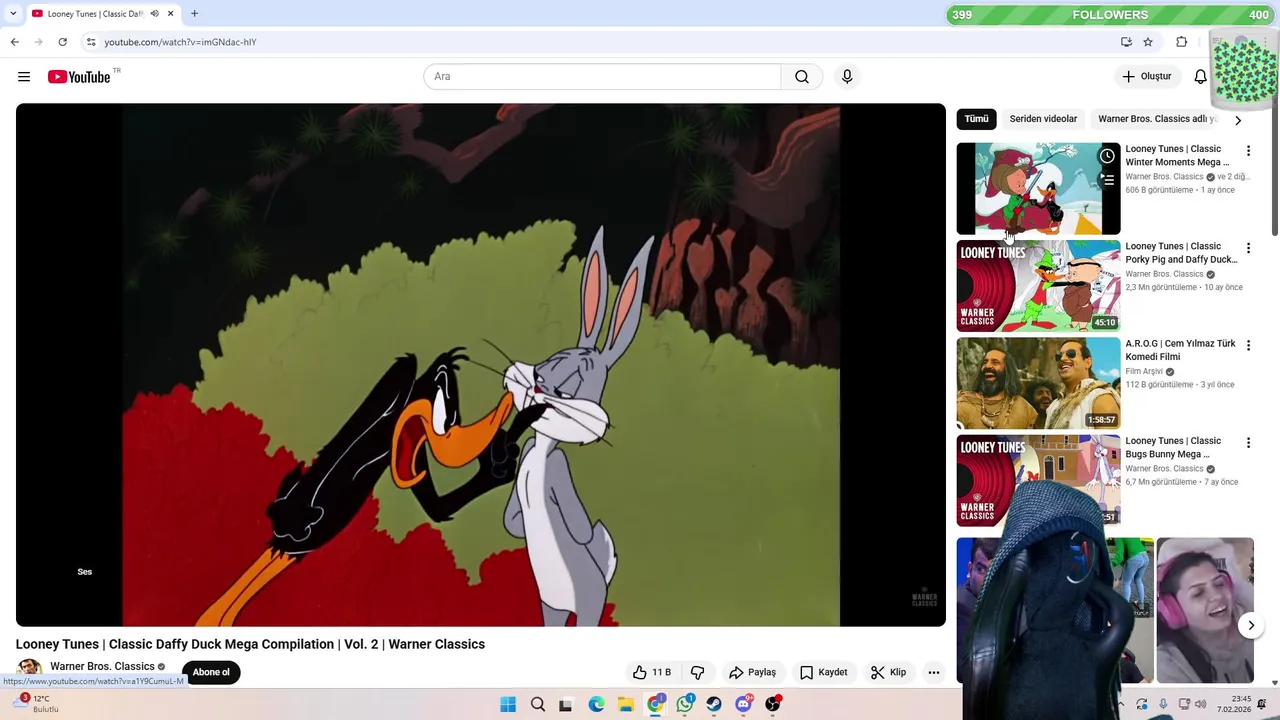Image resolution: width=1280 pixels, height=720 pixels.
Task: Open options for Classic Winter Moments video
Action: pyautogui.click(x=1248, y=150)
